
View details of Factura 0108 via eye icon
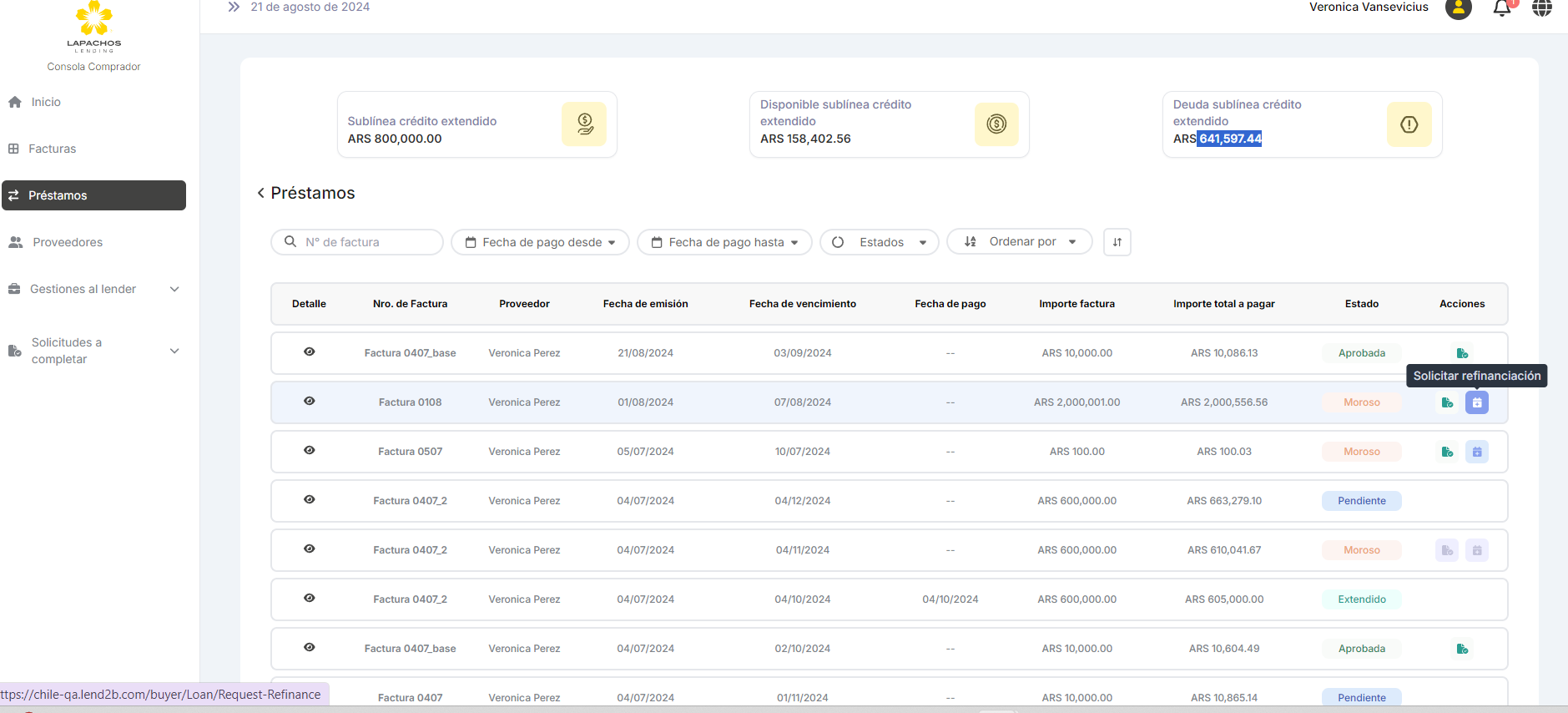[x=309, y=402]
